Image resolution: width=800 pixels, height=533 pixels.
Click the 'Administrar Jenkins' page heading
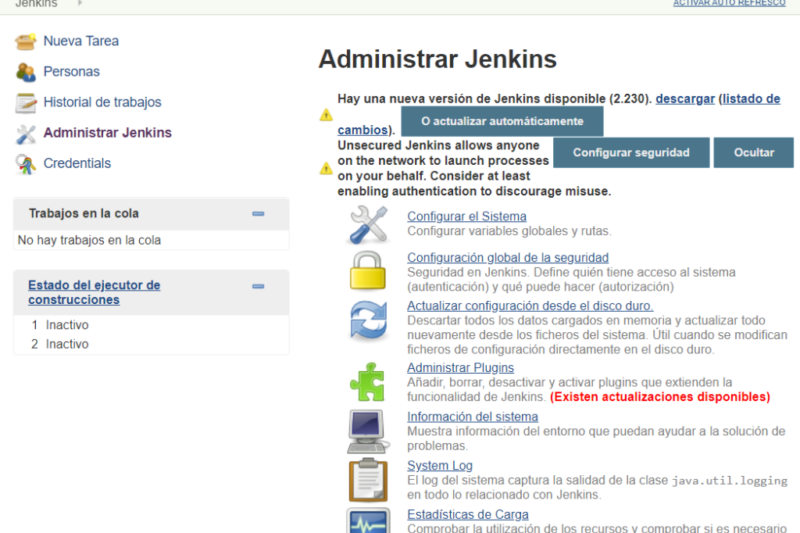[437, 59]
